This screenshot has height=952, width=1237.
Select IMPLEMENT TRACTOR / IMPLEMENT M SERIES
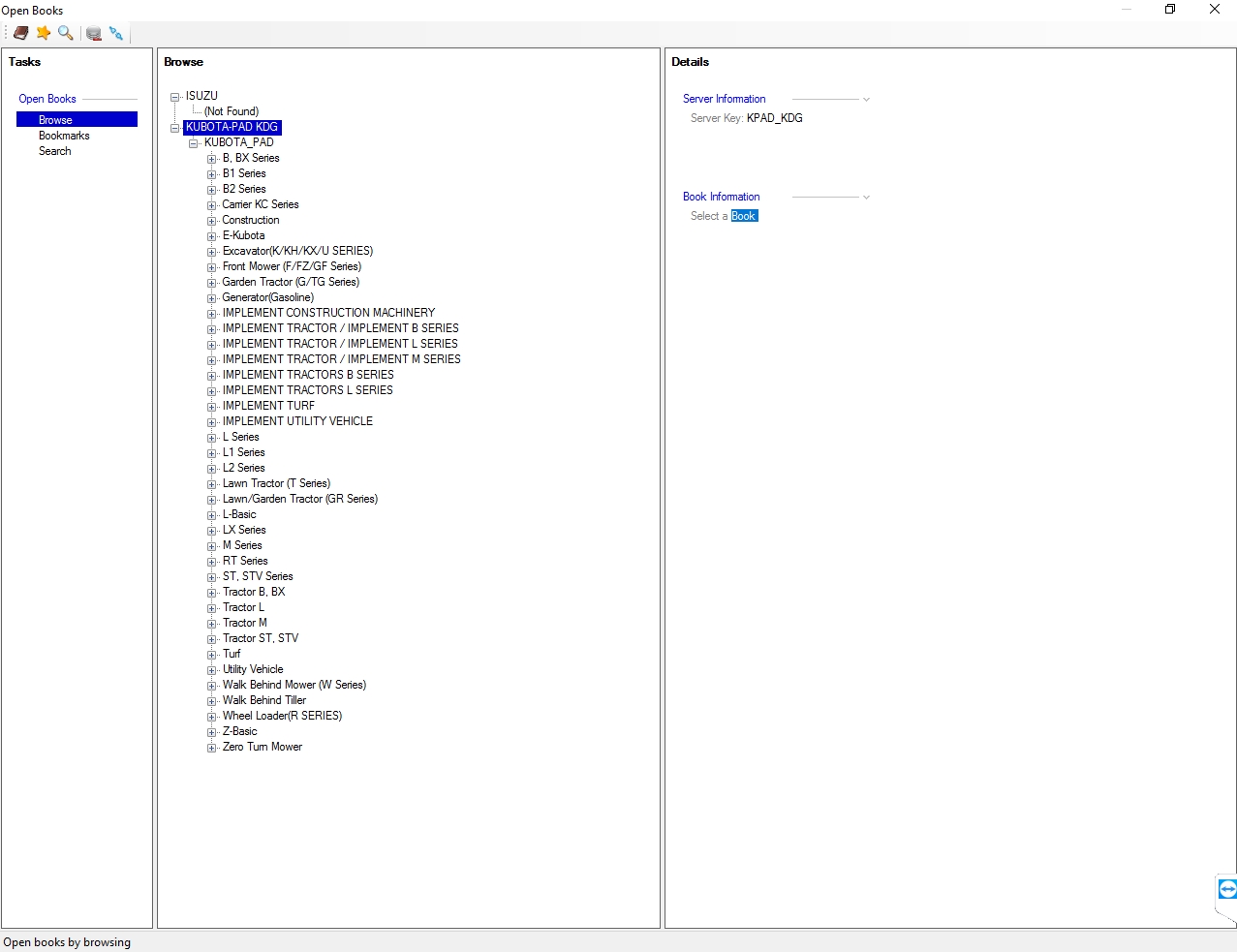(341, 359)
